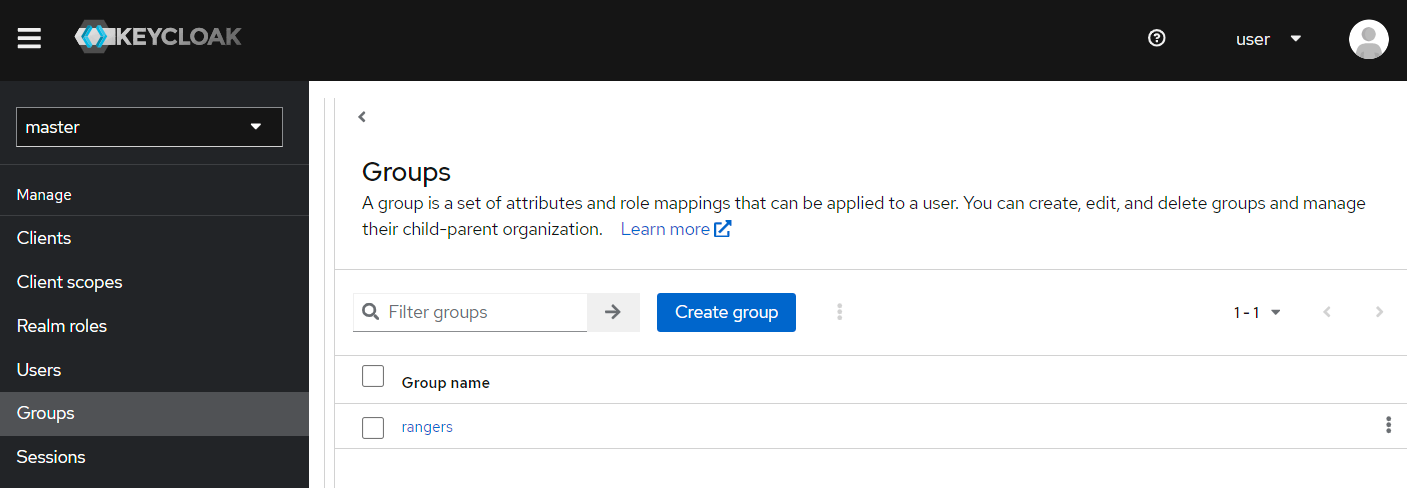Select Users in the sidebar
Viewport: 1407px width, 488px height.
point(154,370)
